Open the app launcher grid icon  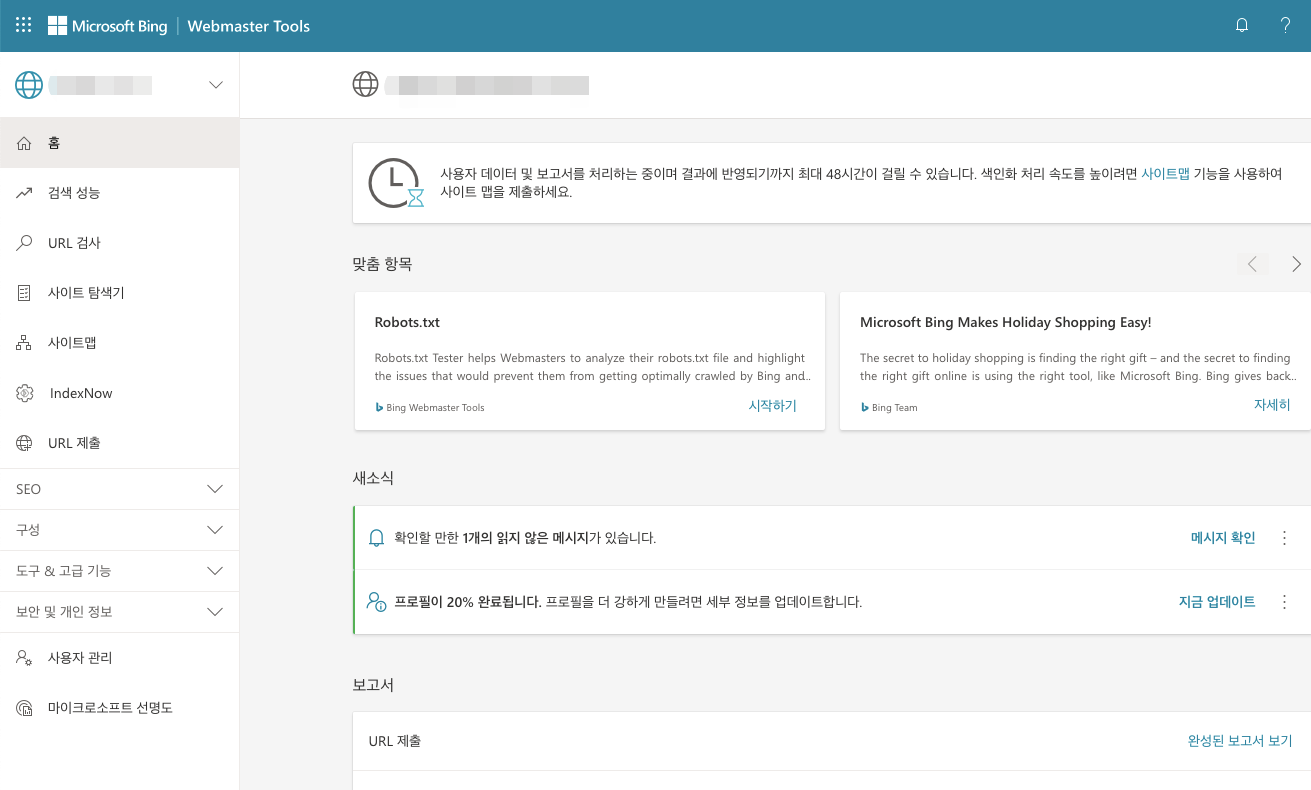22,25
